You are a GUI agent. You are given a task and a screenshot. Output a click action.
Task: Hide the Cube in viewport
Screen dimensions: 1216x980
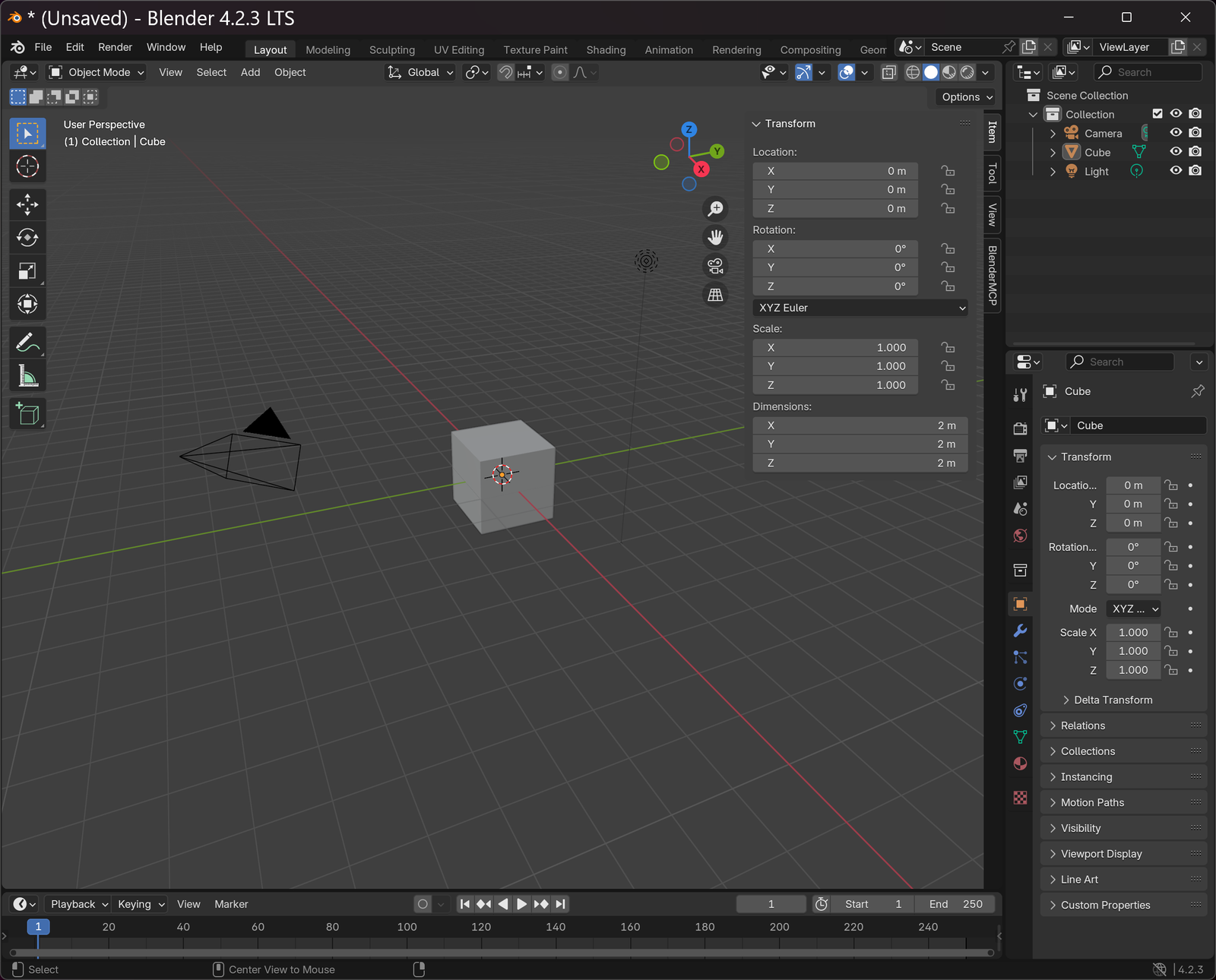1176,152
